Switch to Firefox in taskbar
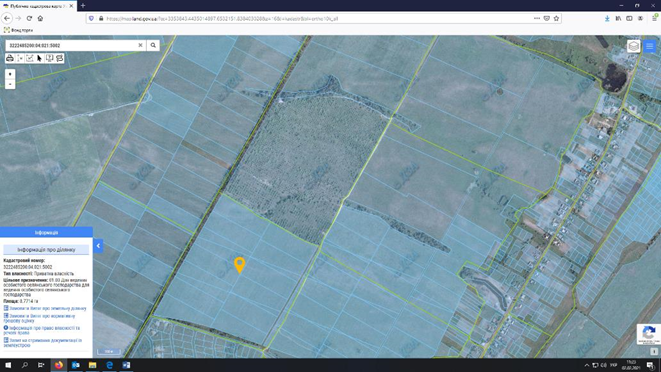 click(59, 365)
